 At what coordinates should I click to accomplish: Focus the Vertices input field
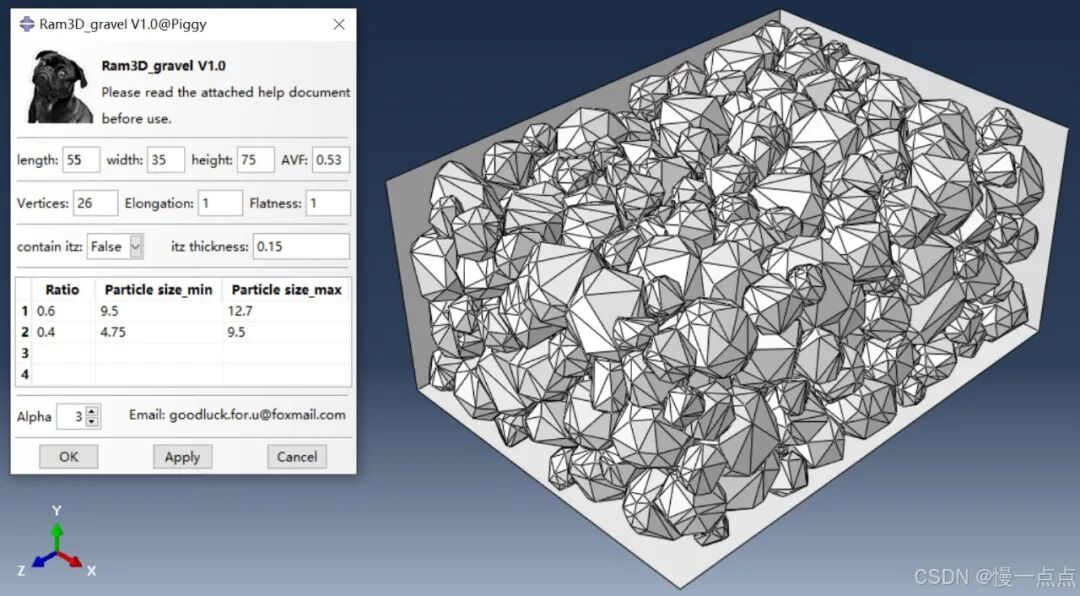(95, 203)
